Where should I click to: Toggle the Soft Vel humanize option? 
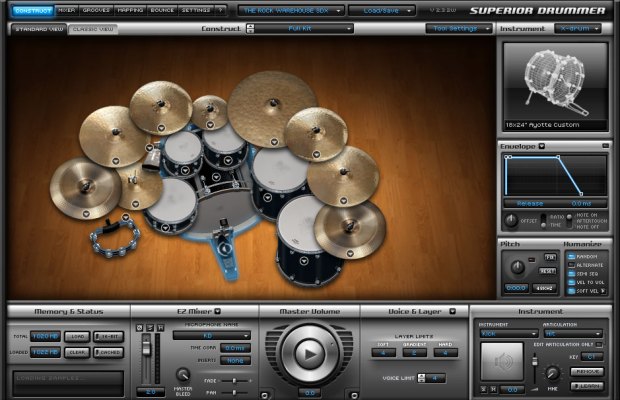pos(571,291)
